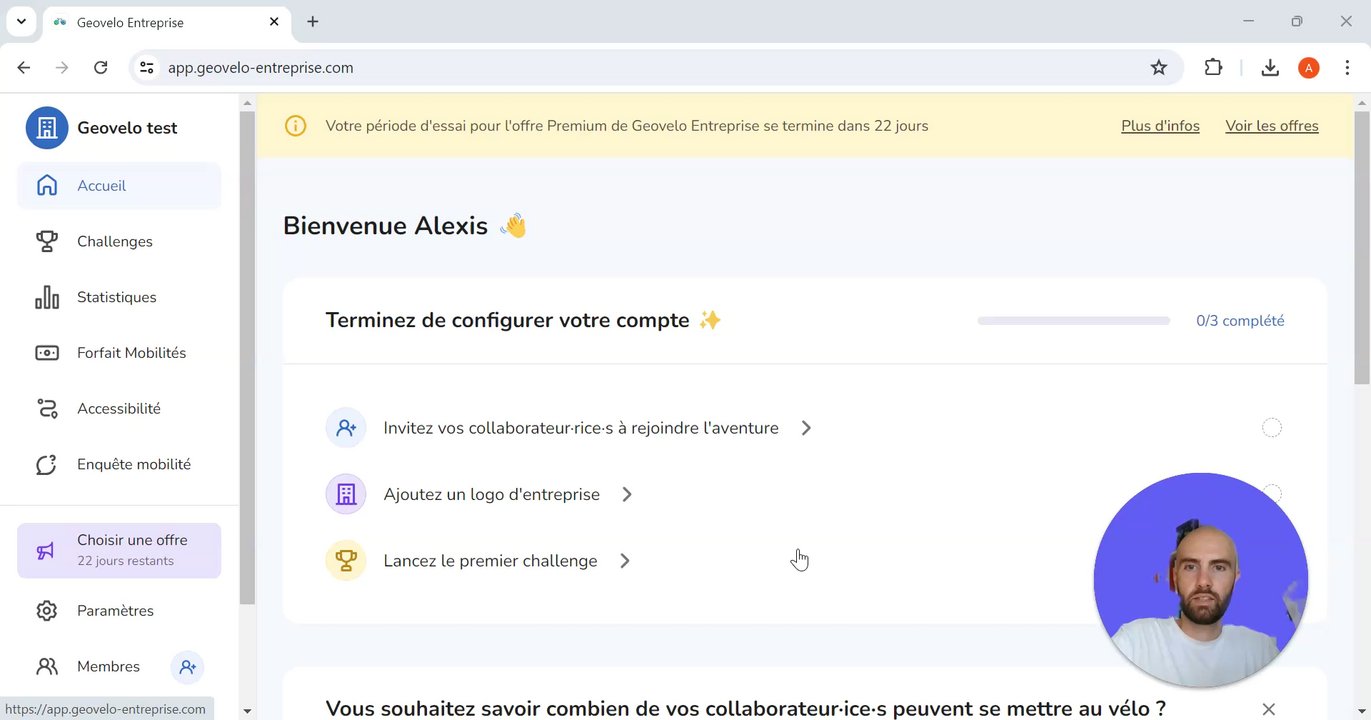Click the yellow trophy challenge icon

tap(346, 561)
